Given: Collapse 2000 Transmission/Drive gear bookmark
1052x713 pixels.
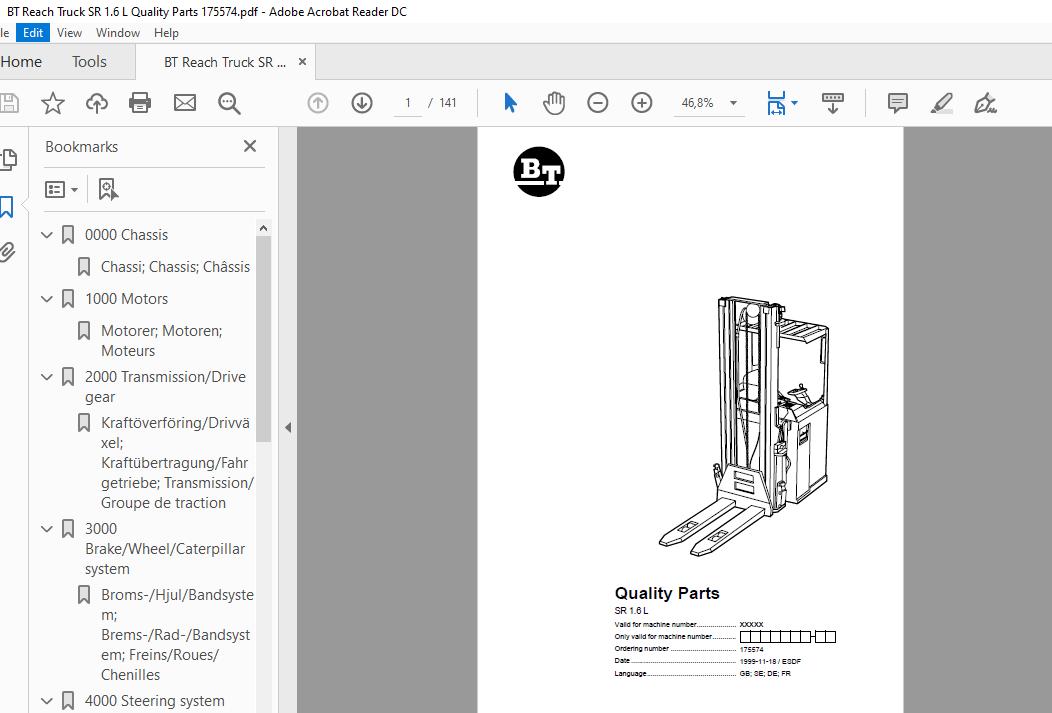Looking at the screenshot, I should [46, 377].
